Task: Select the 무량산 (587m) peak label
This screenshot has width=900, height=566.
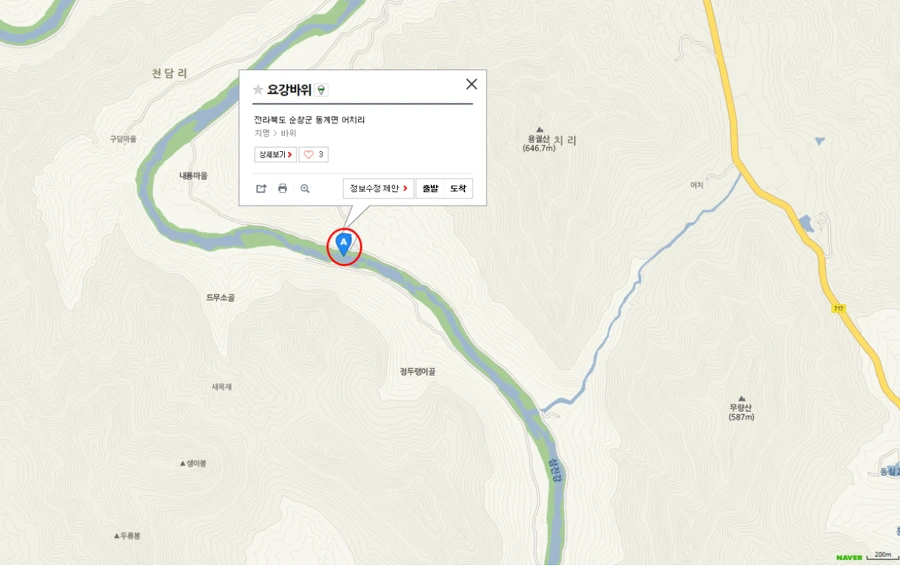Action: (x=741, y=412)
